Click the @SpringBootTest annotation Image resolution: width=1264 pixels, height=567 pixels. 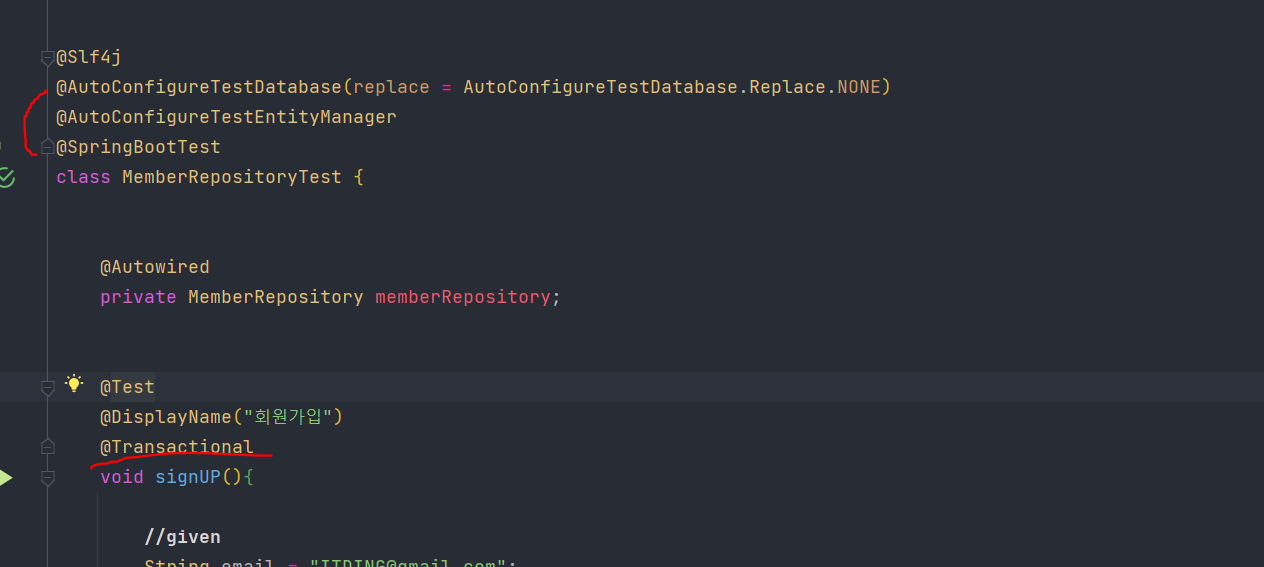tap(138, 147)
